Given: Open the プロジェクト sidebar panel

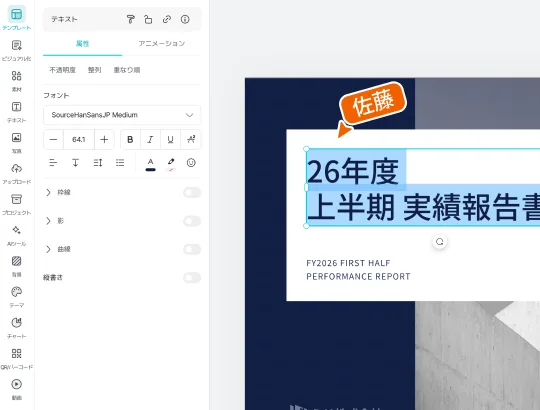Looking at the screenshot, I should pyautogui.click(x=17, y=204).
